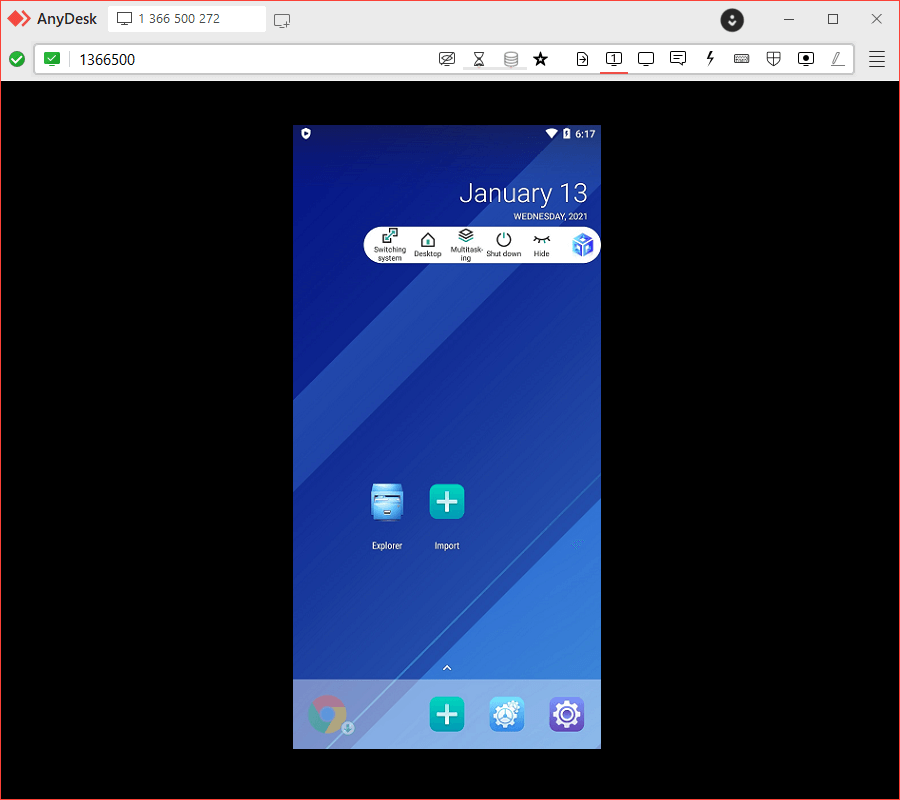This screenshot has height=800, width=900.
Task: Open the chat panel in the AnyDesk toolbar
Action: 678,59
